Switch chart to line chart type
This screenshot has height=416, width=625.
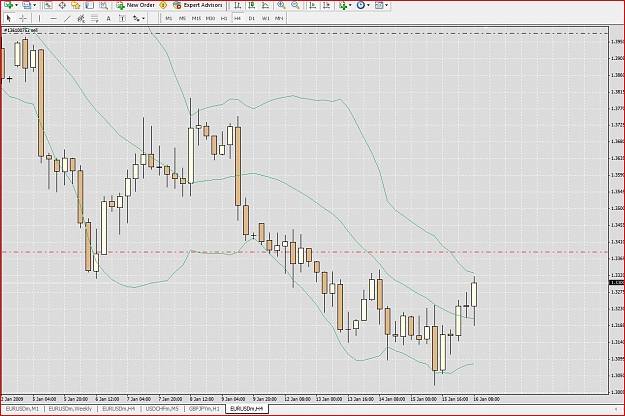pyautogui.click(x=265, y=5)
